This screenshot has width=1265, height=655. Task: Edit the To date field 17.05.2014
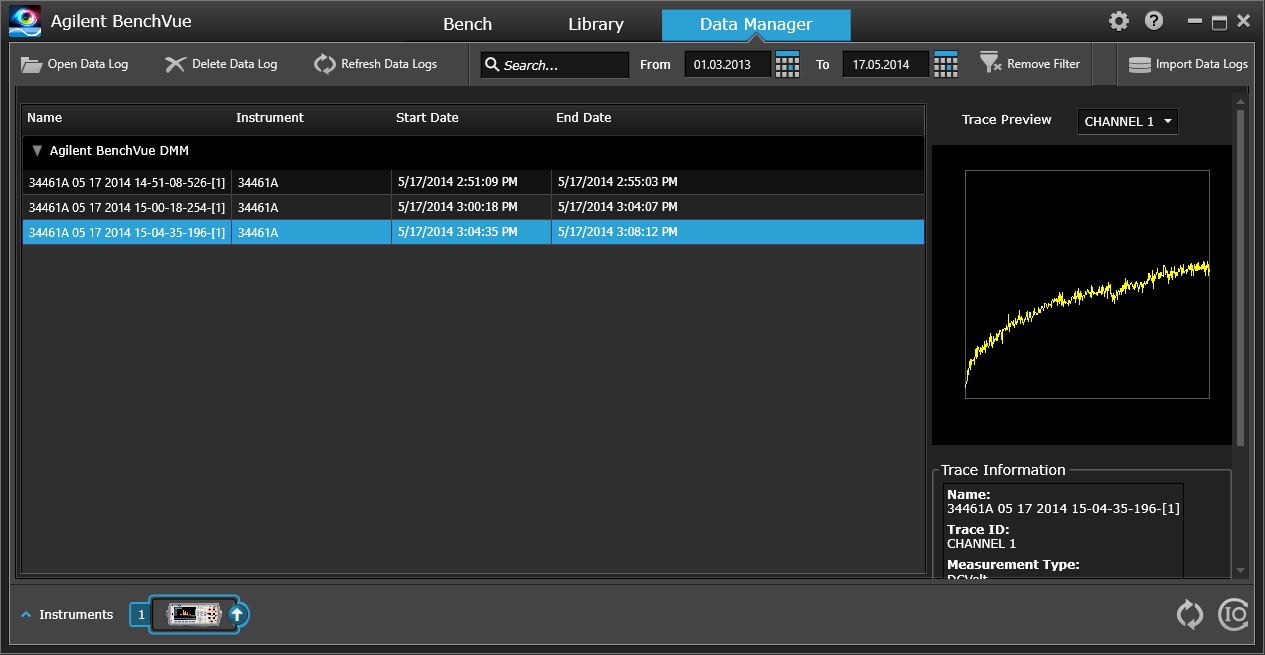(886, 65)
